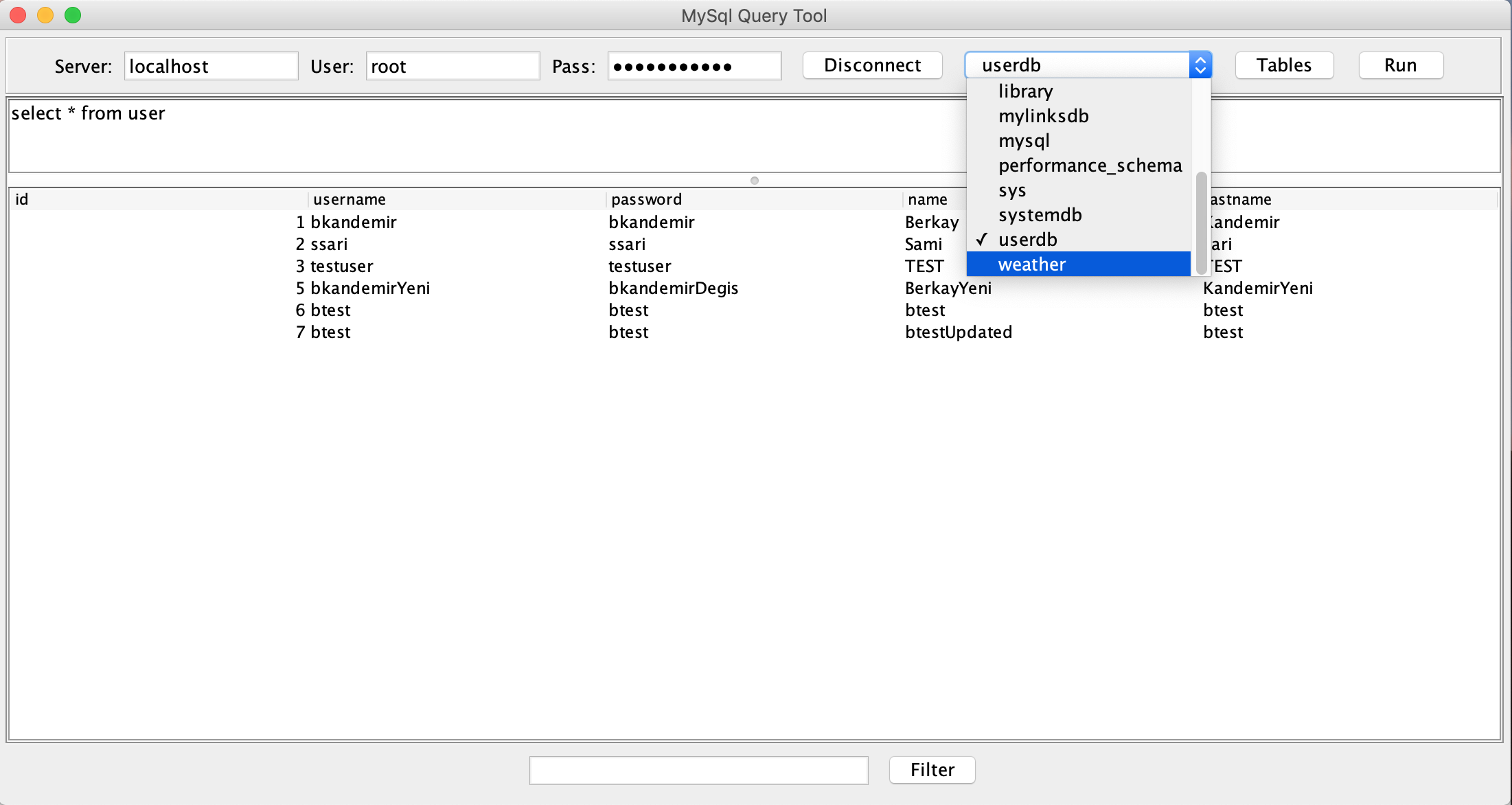
Task: Focus the filter text field
Action: pos(698,770)
